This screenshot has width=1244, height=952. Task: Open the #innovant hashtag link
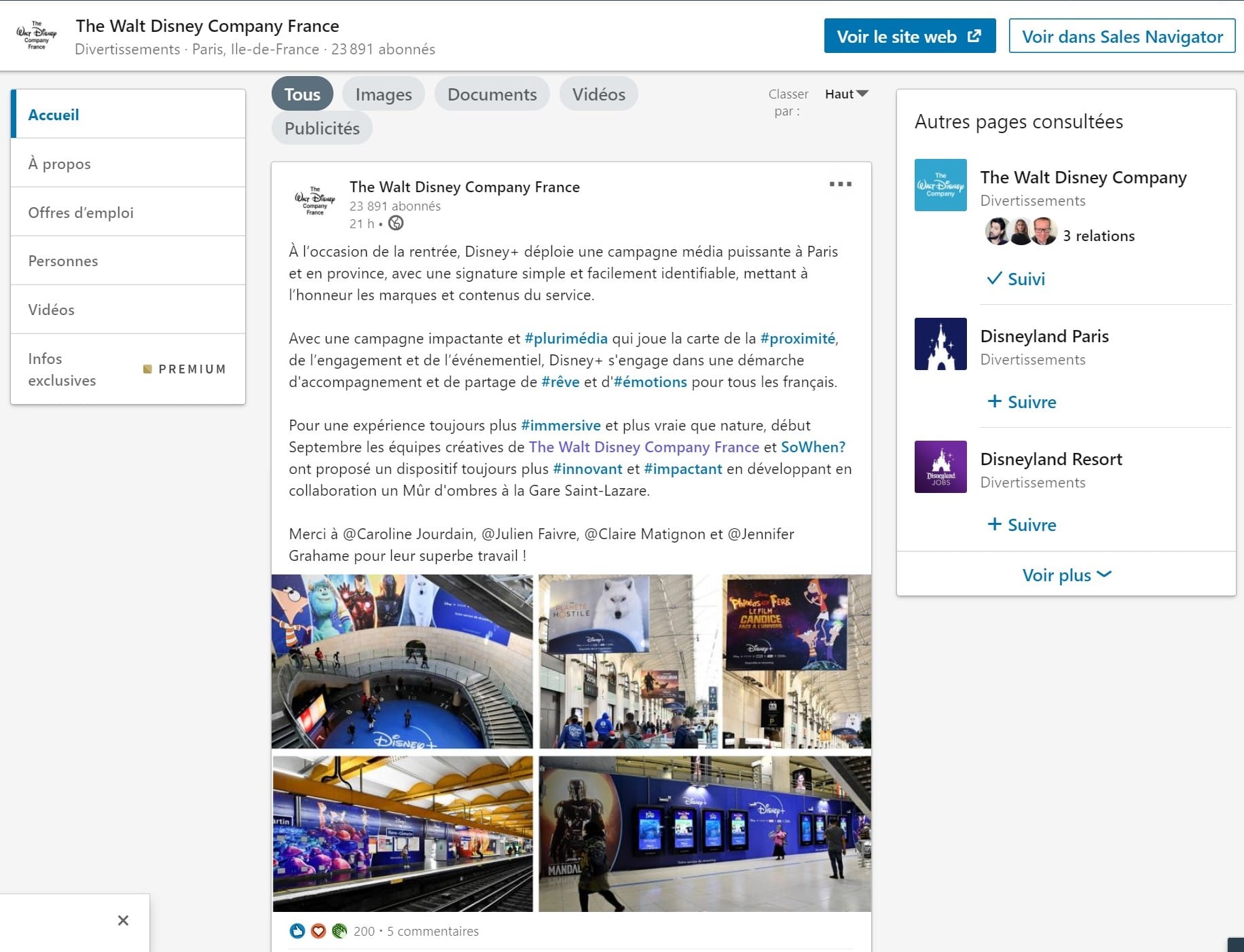coord(587,469)
